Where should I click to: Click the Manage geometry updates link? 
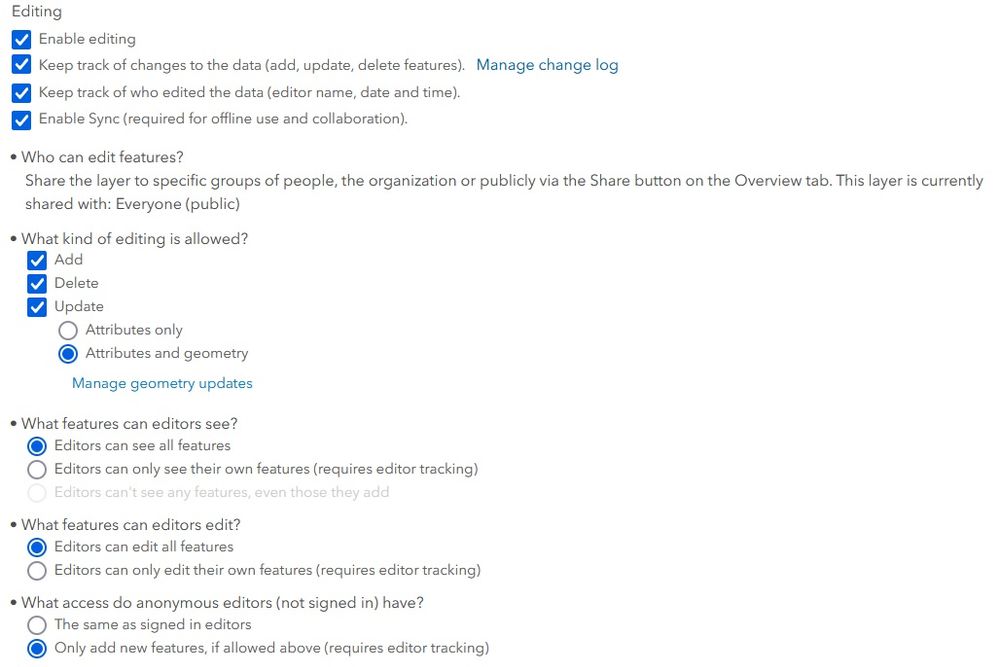click(162, 383)
